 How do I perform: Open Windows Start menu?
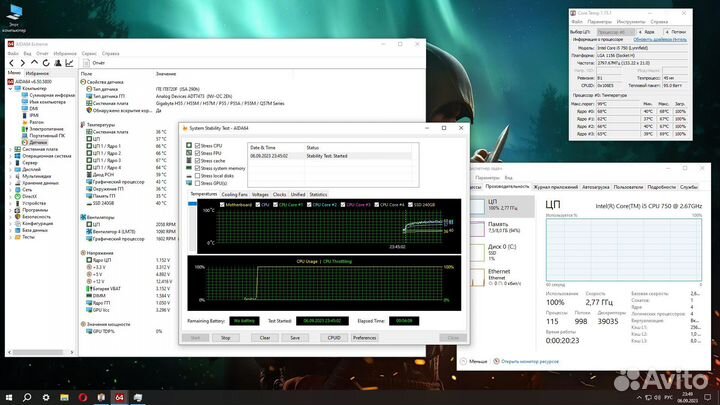click(9, 397)
